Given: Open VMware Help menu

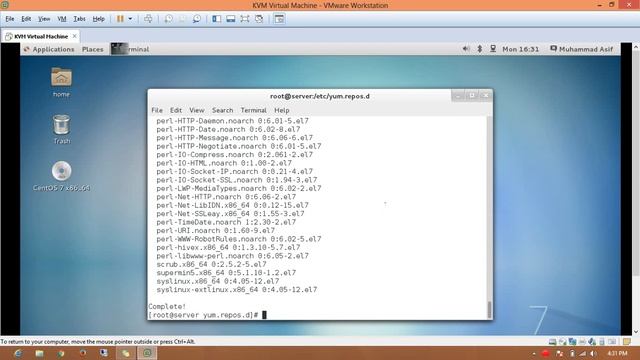Looking at the screenshot, I should (x=98, y=19).
